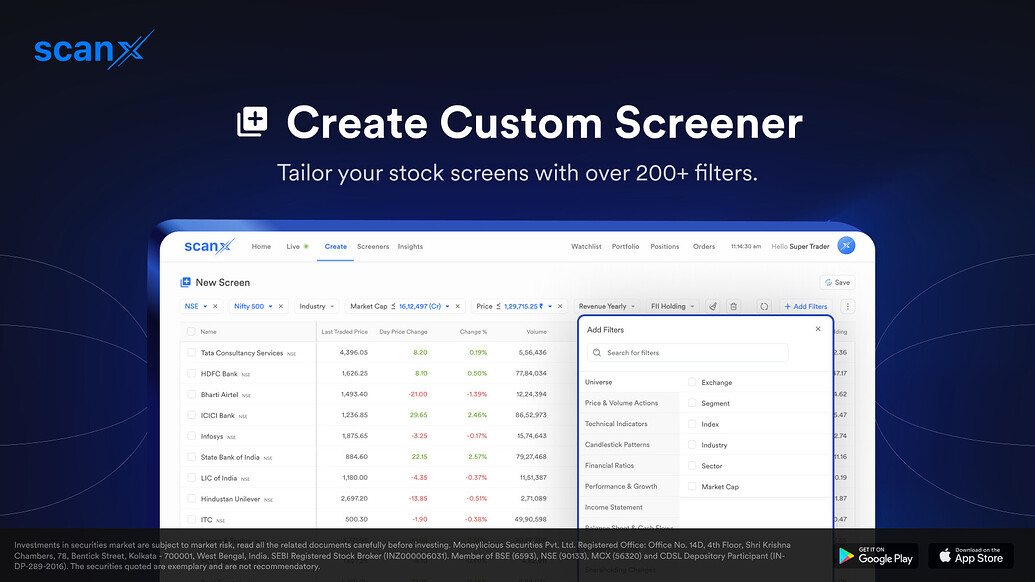Image resolution: width=1035 pixels, height=582 pixels.
Task: Click the search magnifier in Add Filters
Action: click(597, 352)
